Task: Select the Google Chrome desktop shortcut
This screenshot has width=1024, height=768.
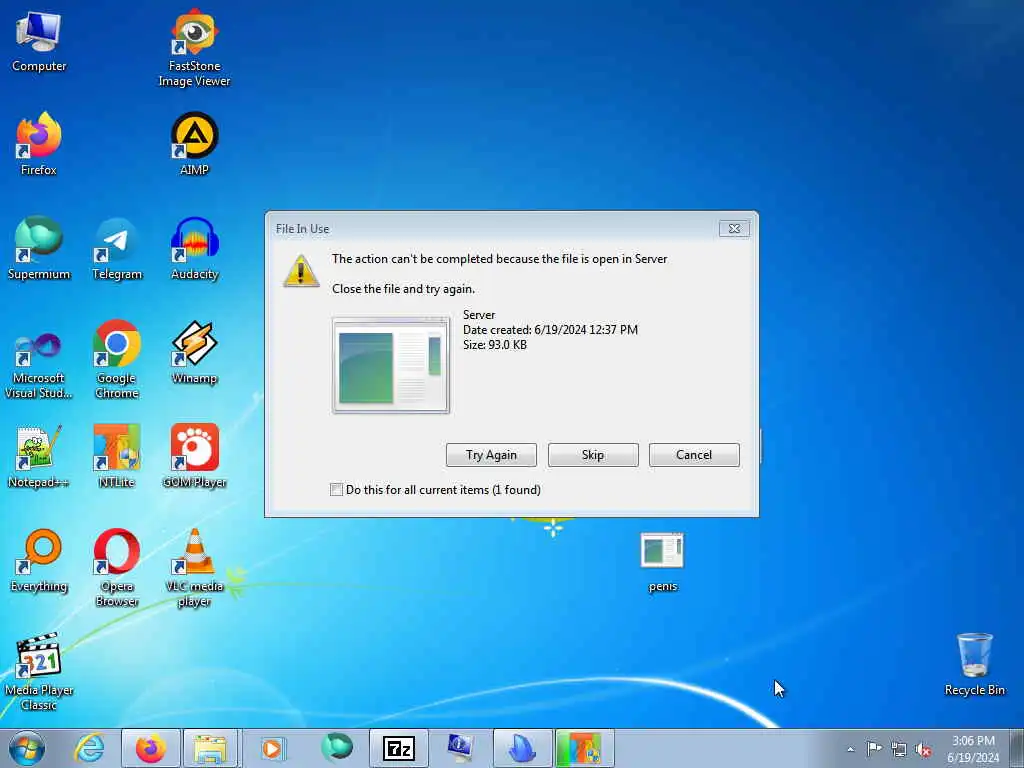Action: 117,359
